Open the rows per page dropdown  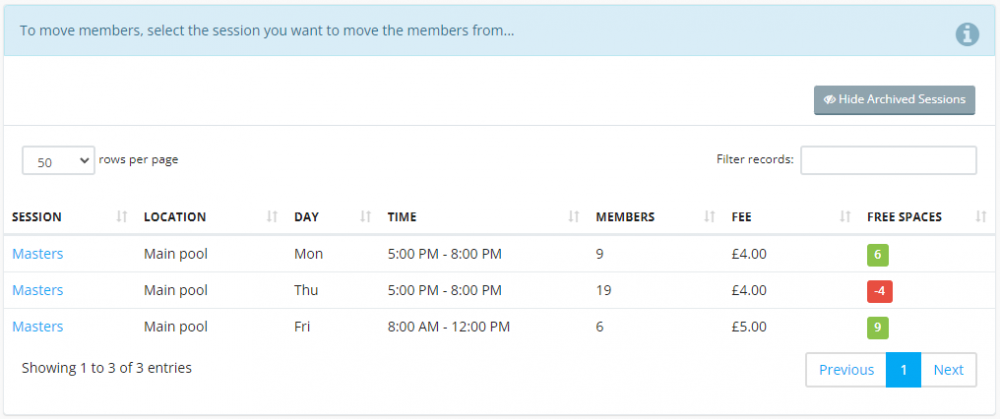[59, 161]
